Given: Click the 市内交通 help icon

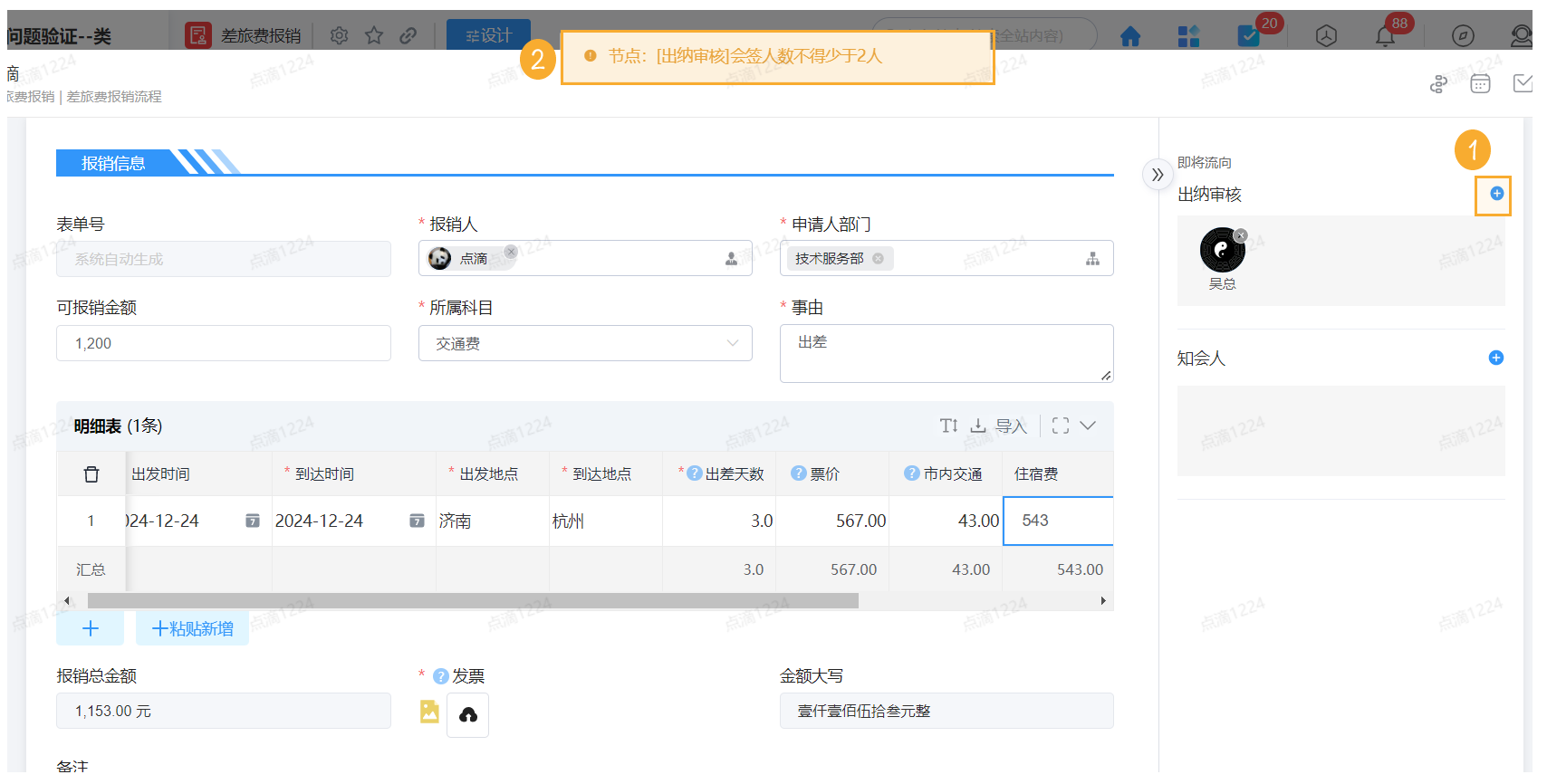Looking at the screenshot, I should 912,473.
